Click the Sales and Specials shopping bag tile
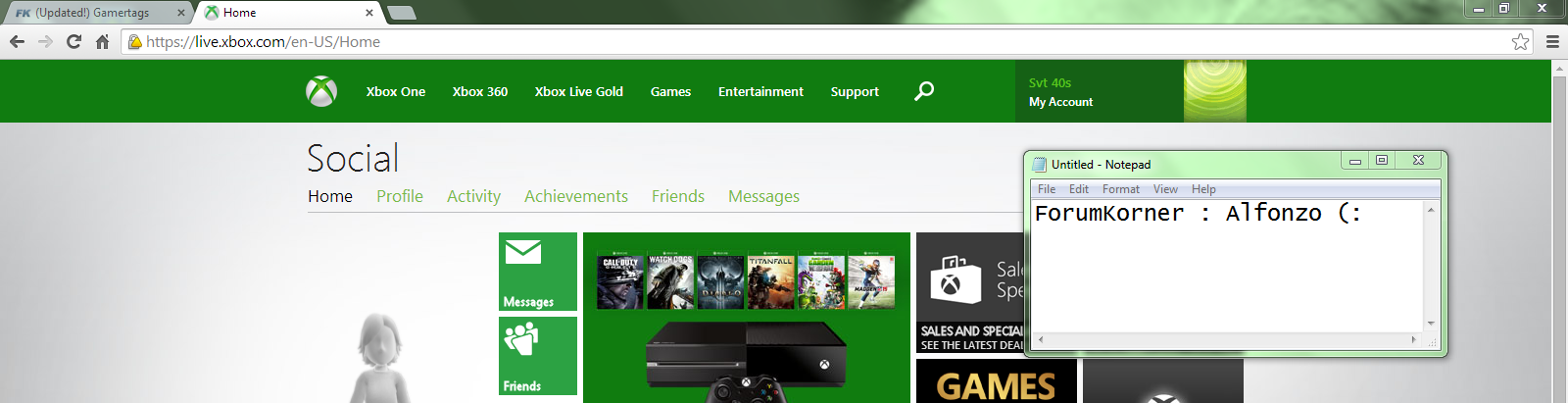1568x403 pixels. tap(970, 292)
